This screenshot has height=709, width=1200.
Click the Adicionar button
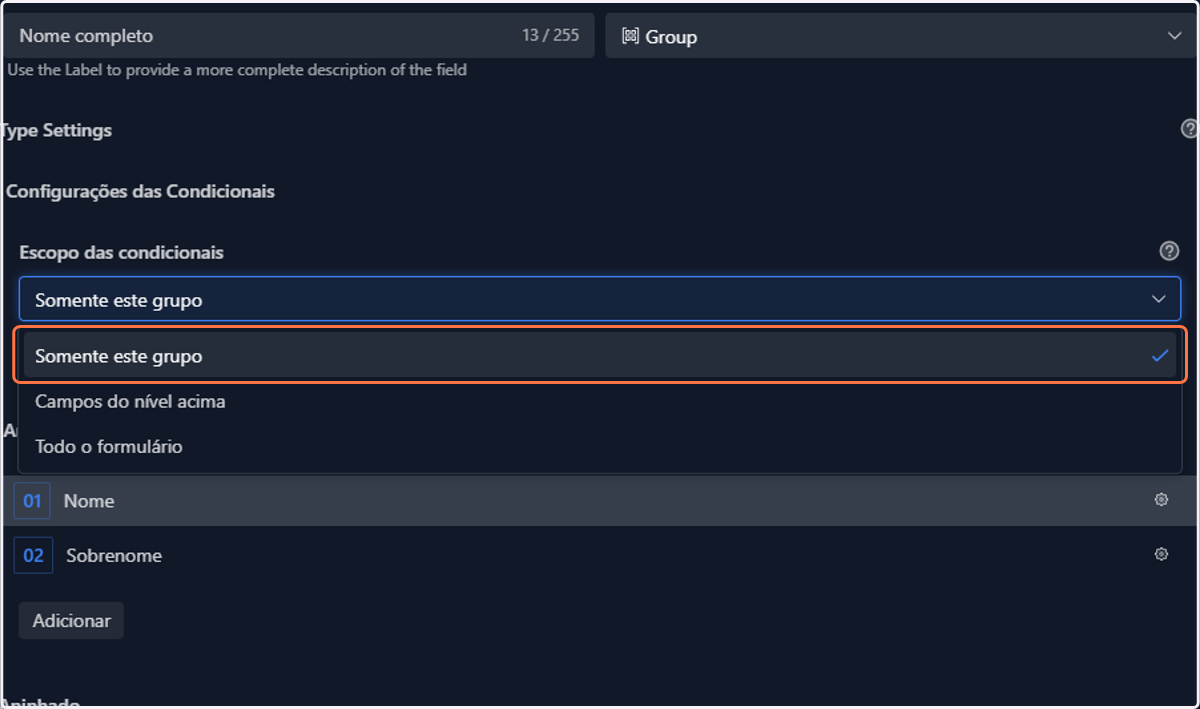coord(71,621)
